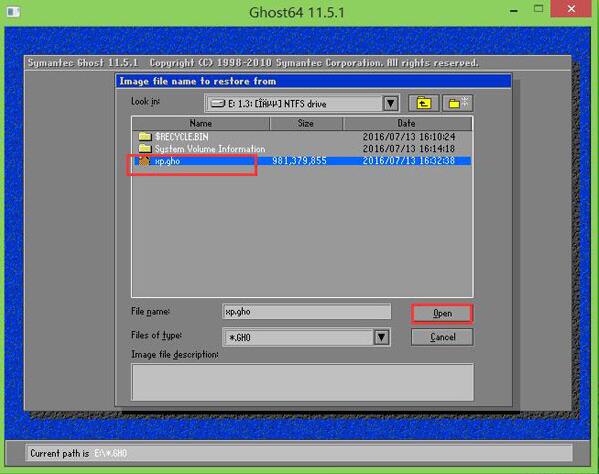Sort files by Name column header
This screenshot has width=599, height=474.
[x=201, y=123]
